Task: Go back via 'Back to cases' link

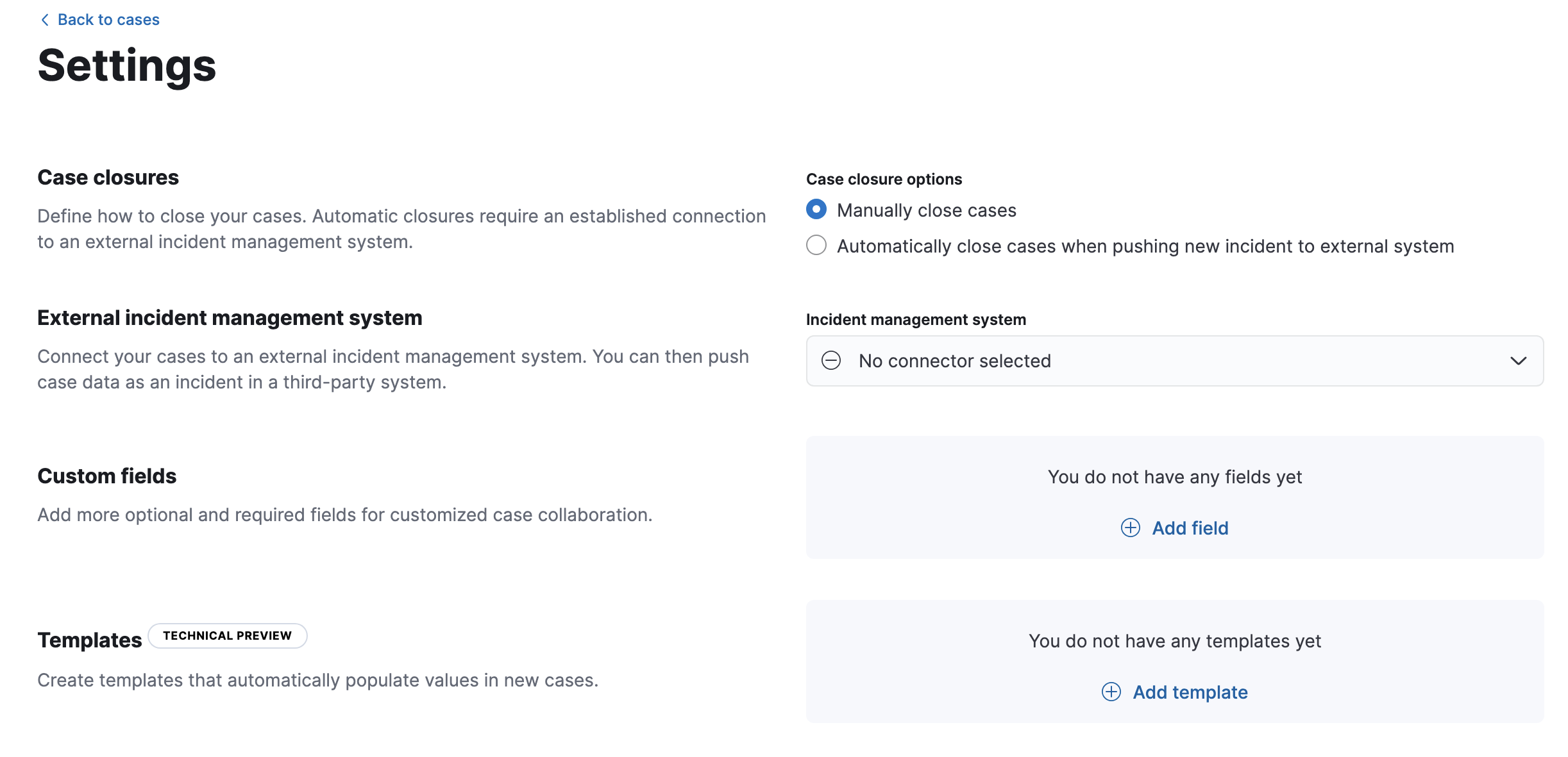Action: pyautogui.click(x=108, y=20)
